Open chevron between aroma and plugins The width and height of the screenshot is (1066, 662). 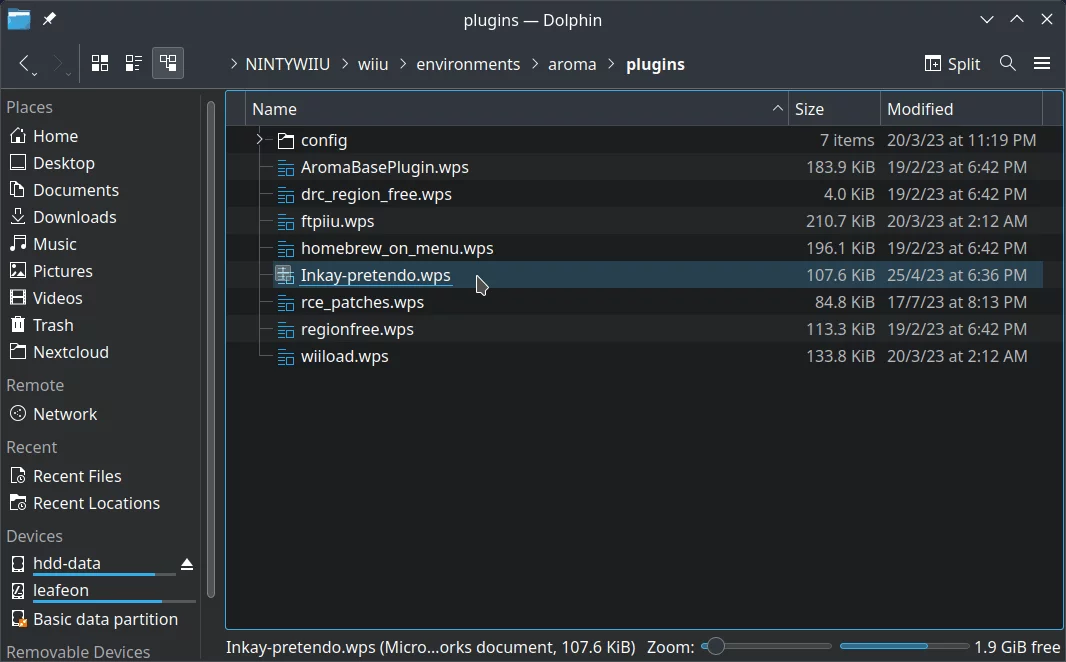(611, 64)
